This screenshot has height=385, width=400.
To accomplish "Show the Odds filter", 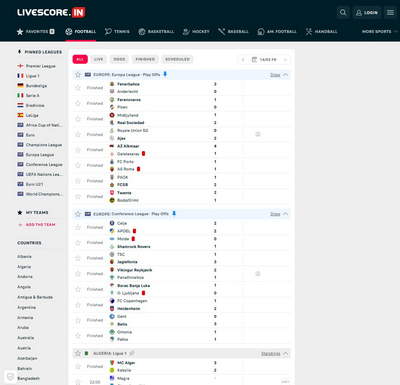I will [119, 59].
